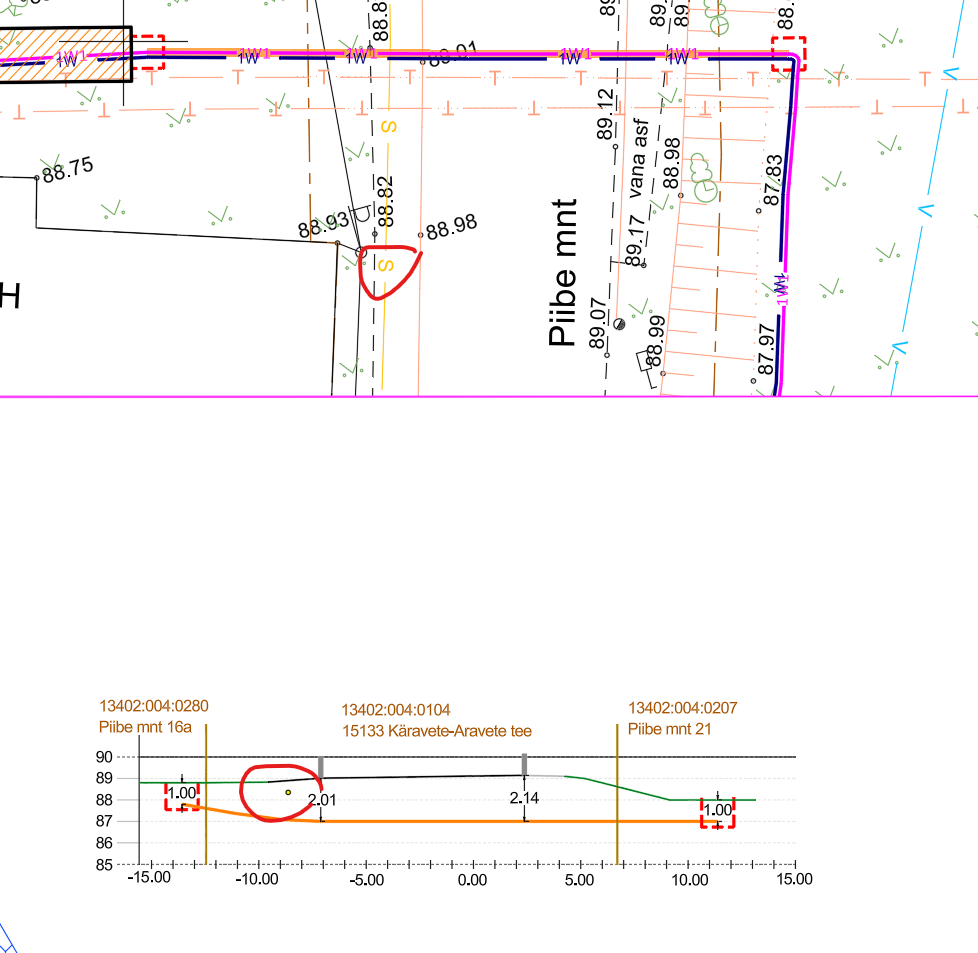Viewport: 978px width, 953px height.
Task: Click the 15133 Käravete-Aravete tee label
Action: click(x=437, y=731)
